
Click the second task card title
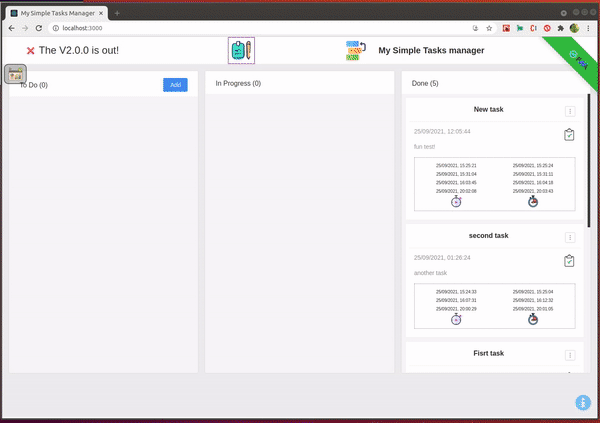(x=488, y=236)
